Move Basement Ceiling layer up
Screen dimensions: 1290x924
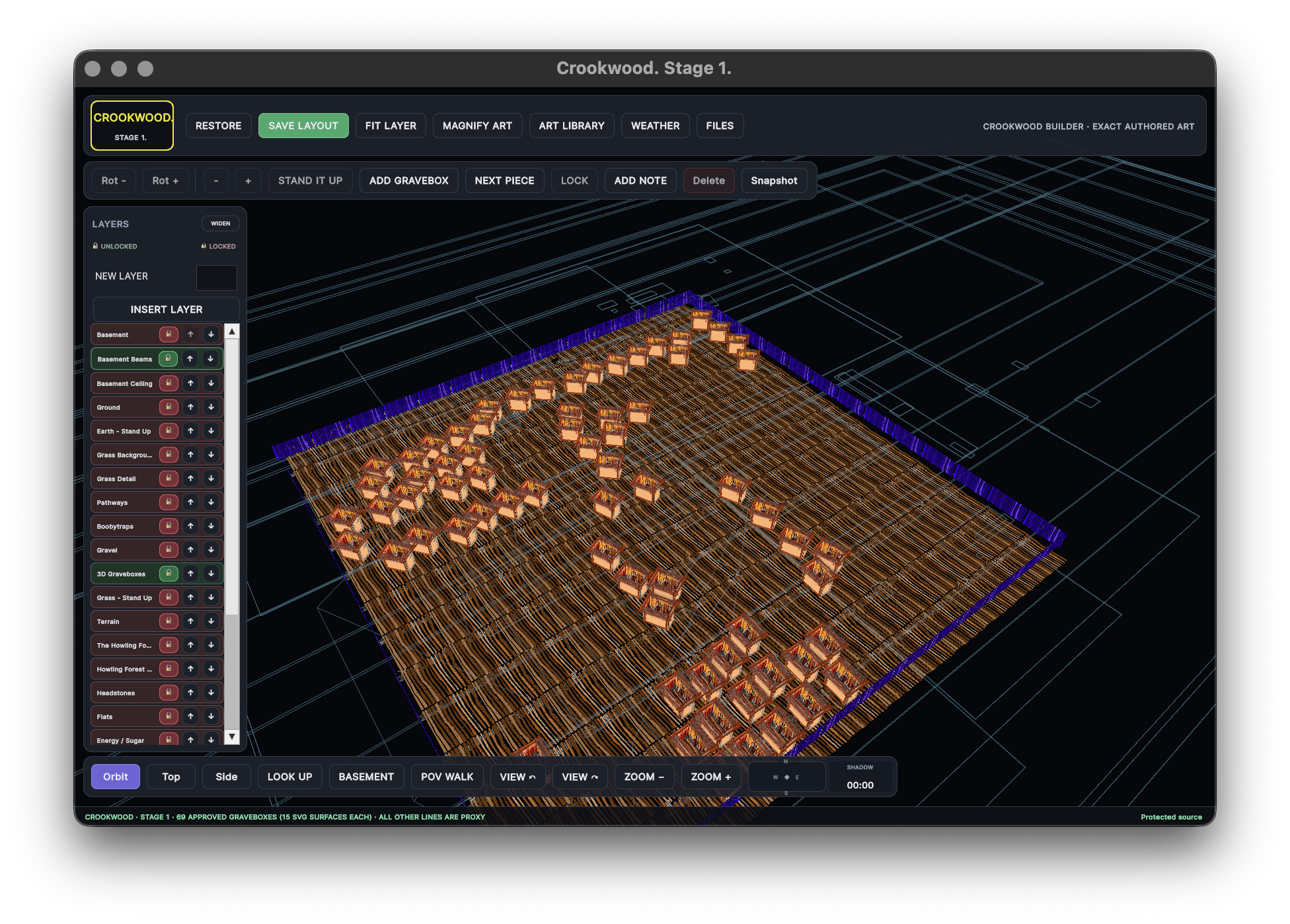190,383
